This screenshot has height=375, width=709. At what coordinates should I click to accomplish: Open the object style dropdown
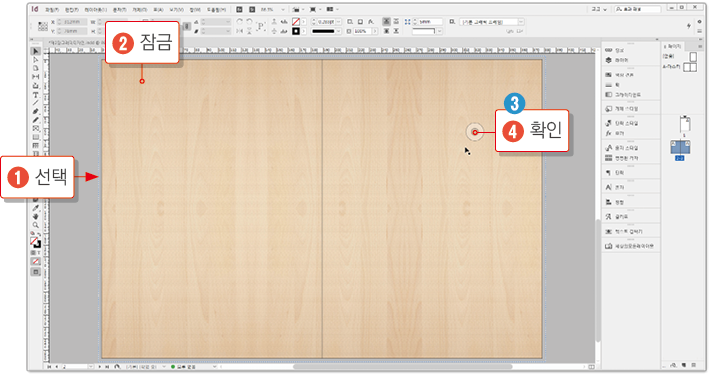pos(521,22)
